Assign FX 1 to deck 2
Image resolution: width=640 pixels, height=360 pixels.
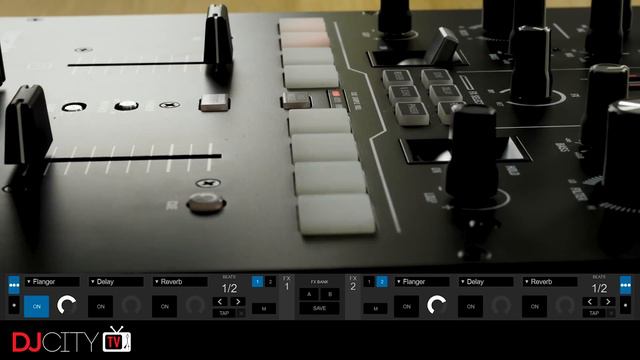(270, 282)
